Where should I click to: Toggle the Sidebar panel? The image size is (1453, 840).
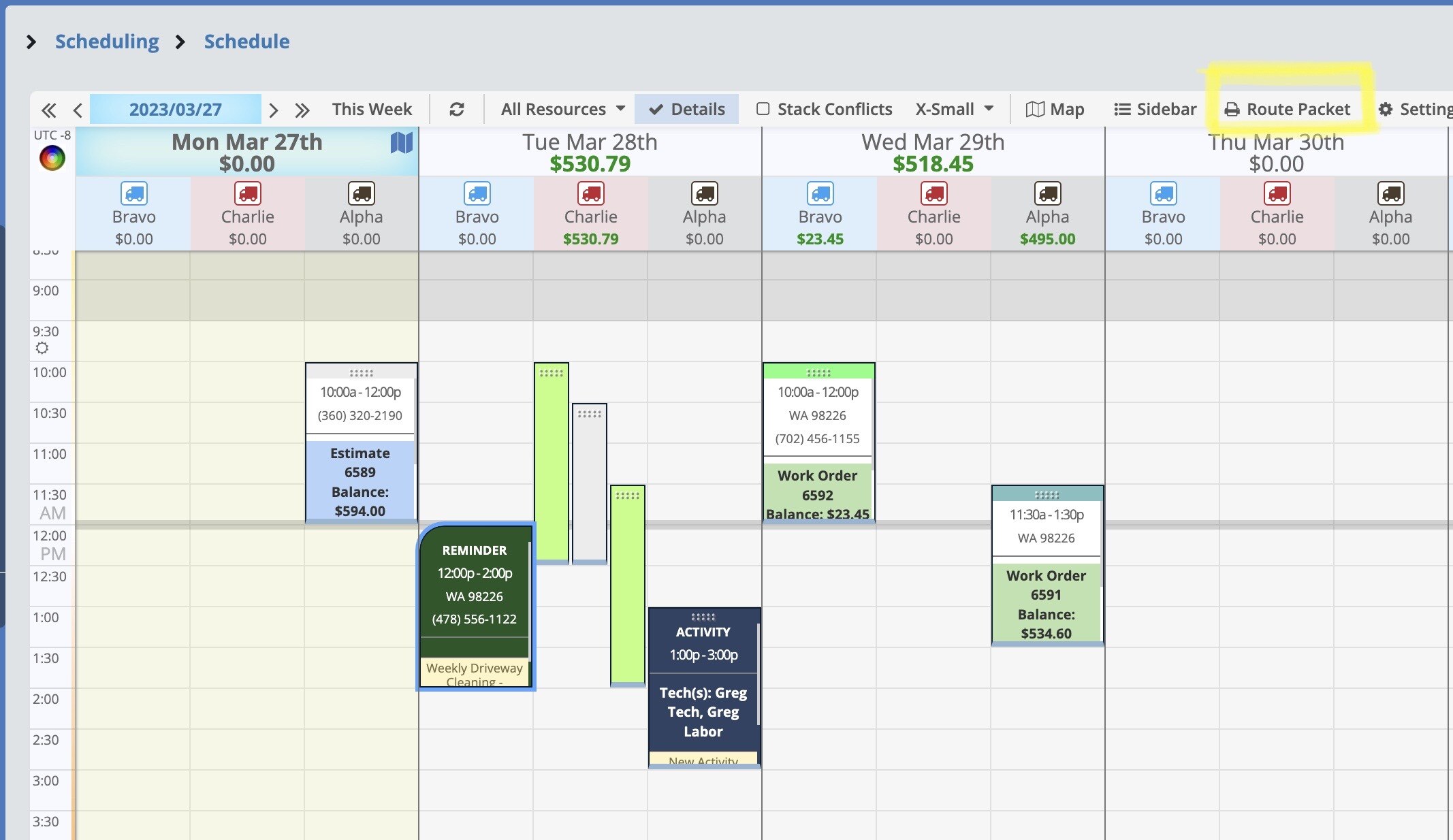1155,109
